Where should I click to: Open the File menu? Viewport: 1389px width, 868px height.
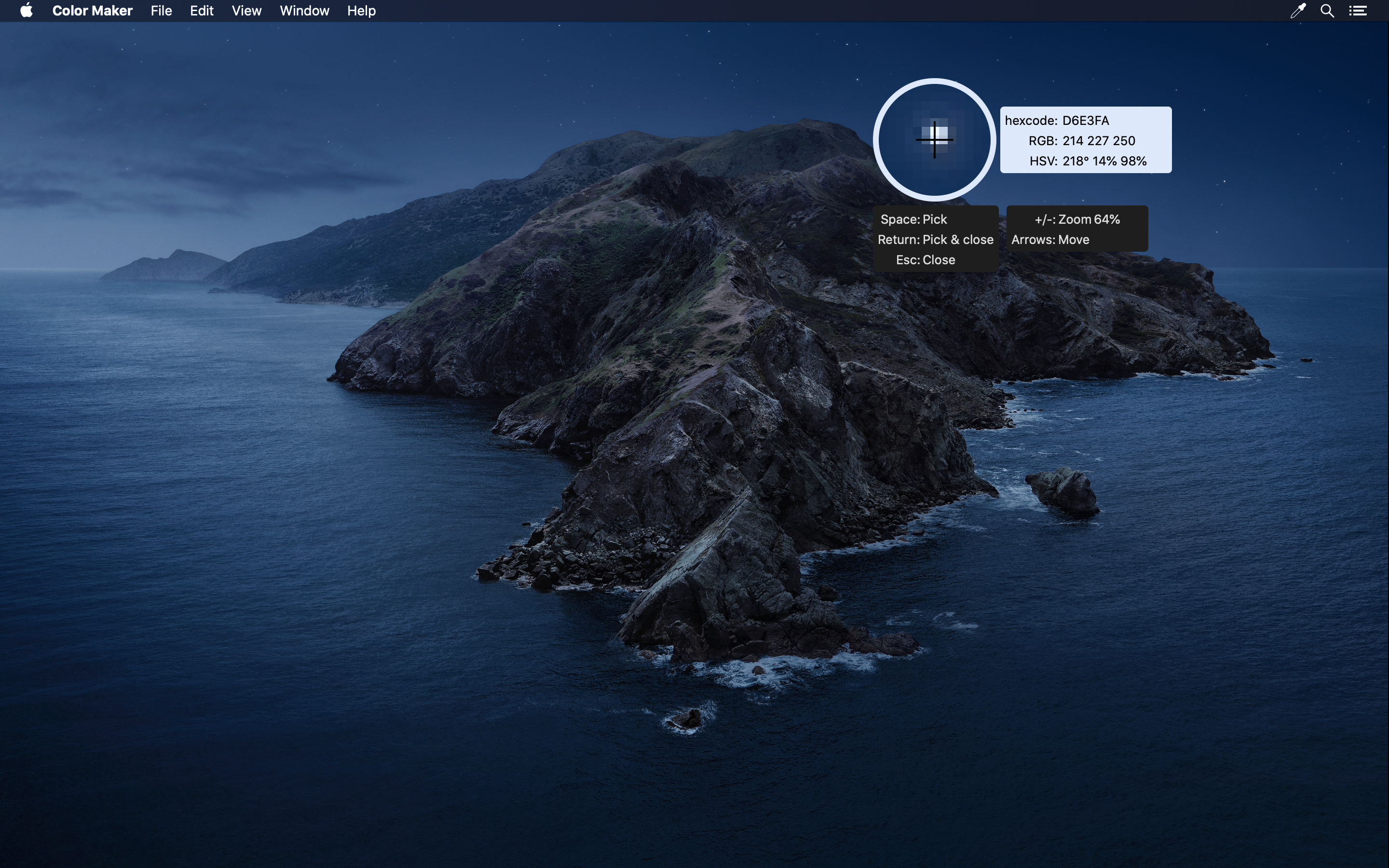[161, 11]
